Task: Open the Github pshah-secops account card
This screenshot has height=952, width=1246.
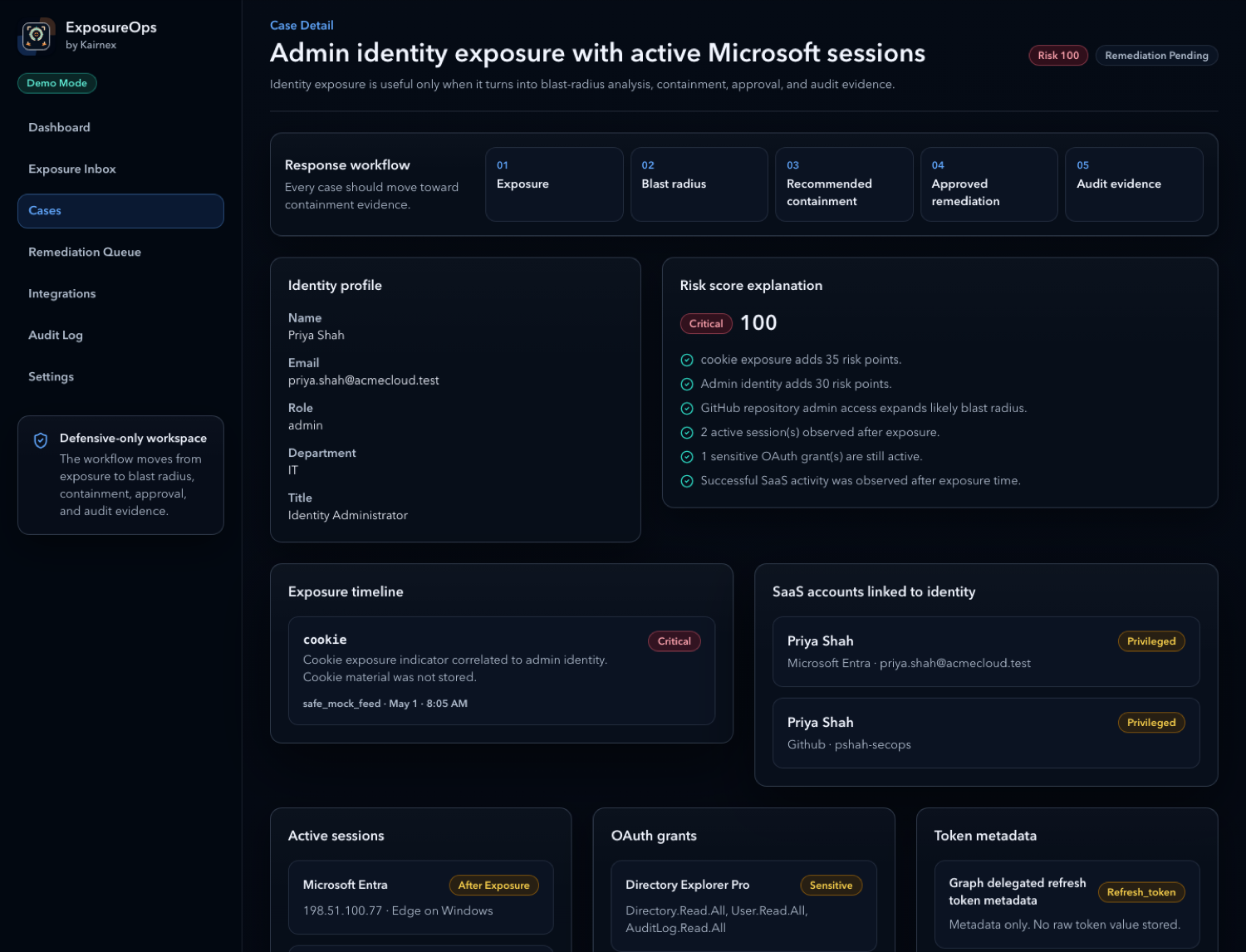Action: [986, 733]
